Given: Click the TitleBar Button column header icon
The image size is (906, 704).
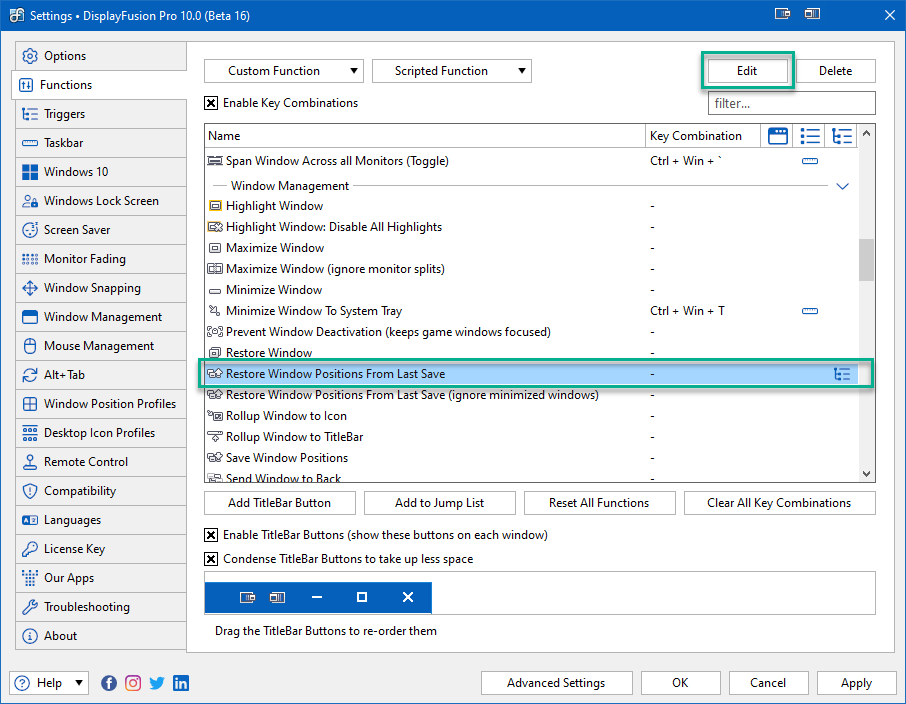Looking at the screenshot, I should tap(777, 136).
